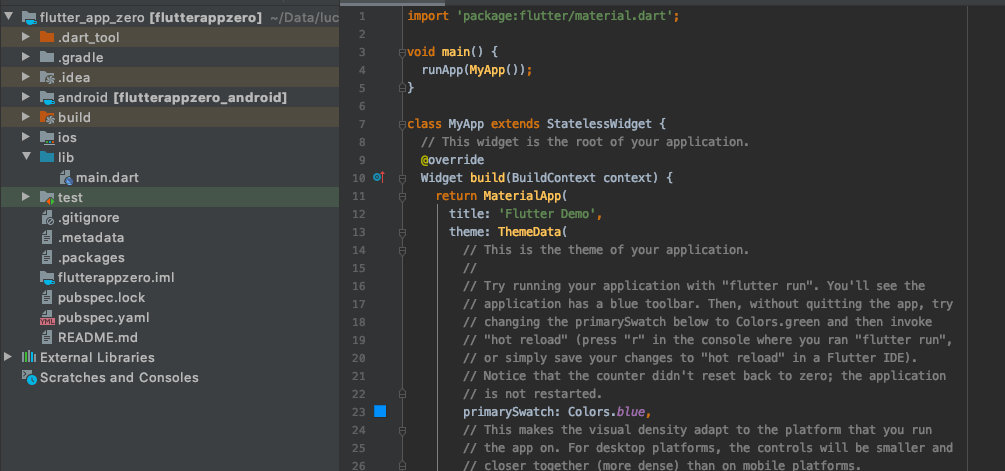Click the pubspec.yaml YML icon
Viewport: 1005px width, 471px height.
coord(47,318)
